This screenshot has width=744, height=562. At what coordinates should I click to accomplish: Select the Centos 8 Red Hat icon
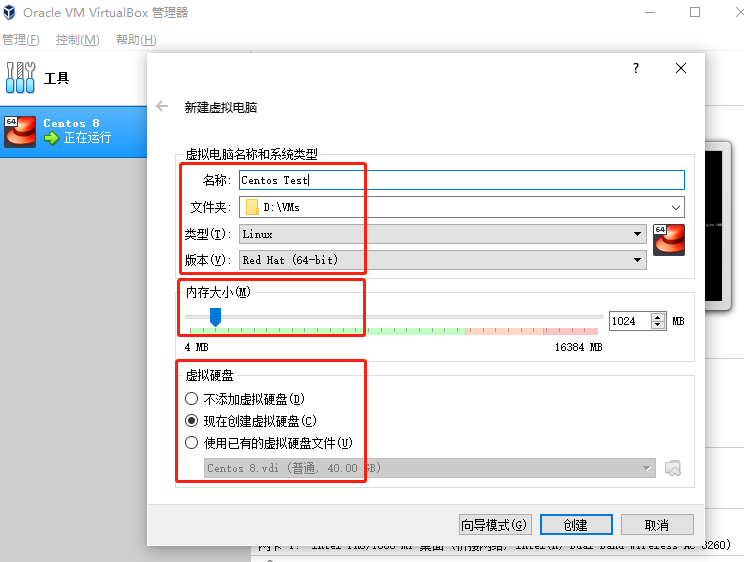tap(20, 131)
